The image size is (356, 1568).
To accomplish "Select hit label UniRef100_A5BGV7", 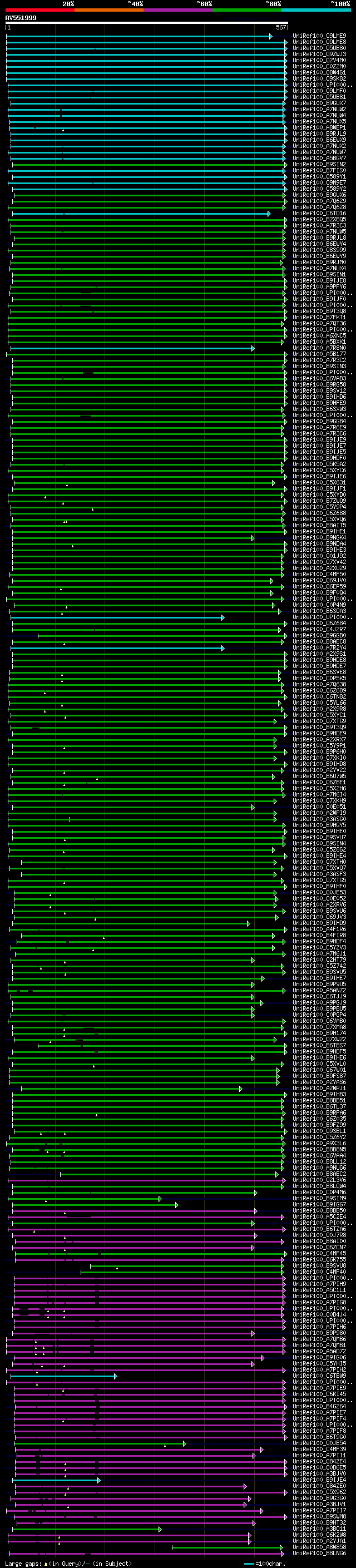I will click(319, 159).
